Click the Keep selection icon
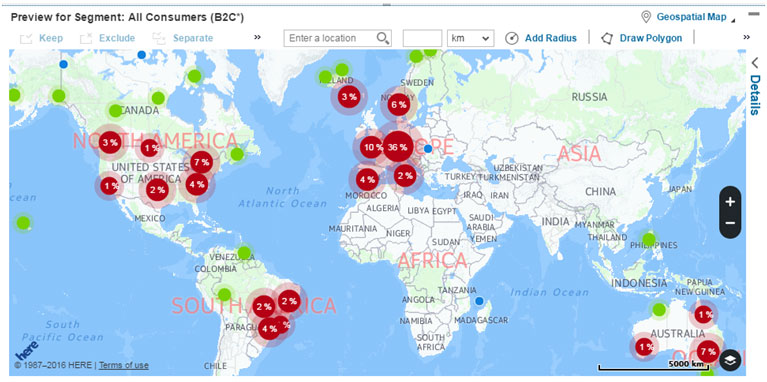Viewport: 767px width, 382px height. click(26, 38)
